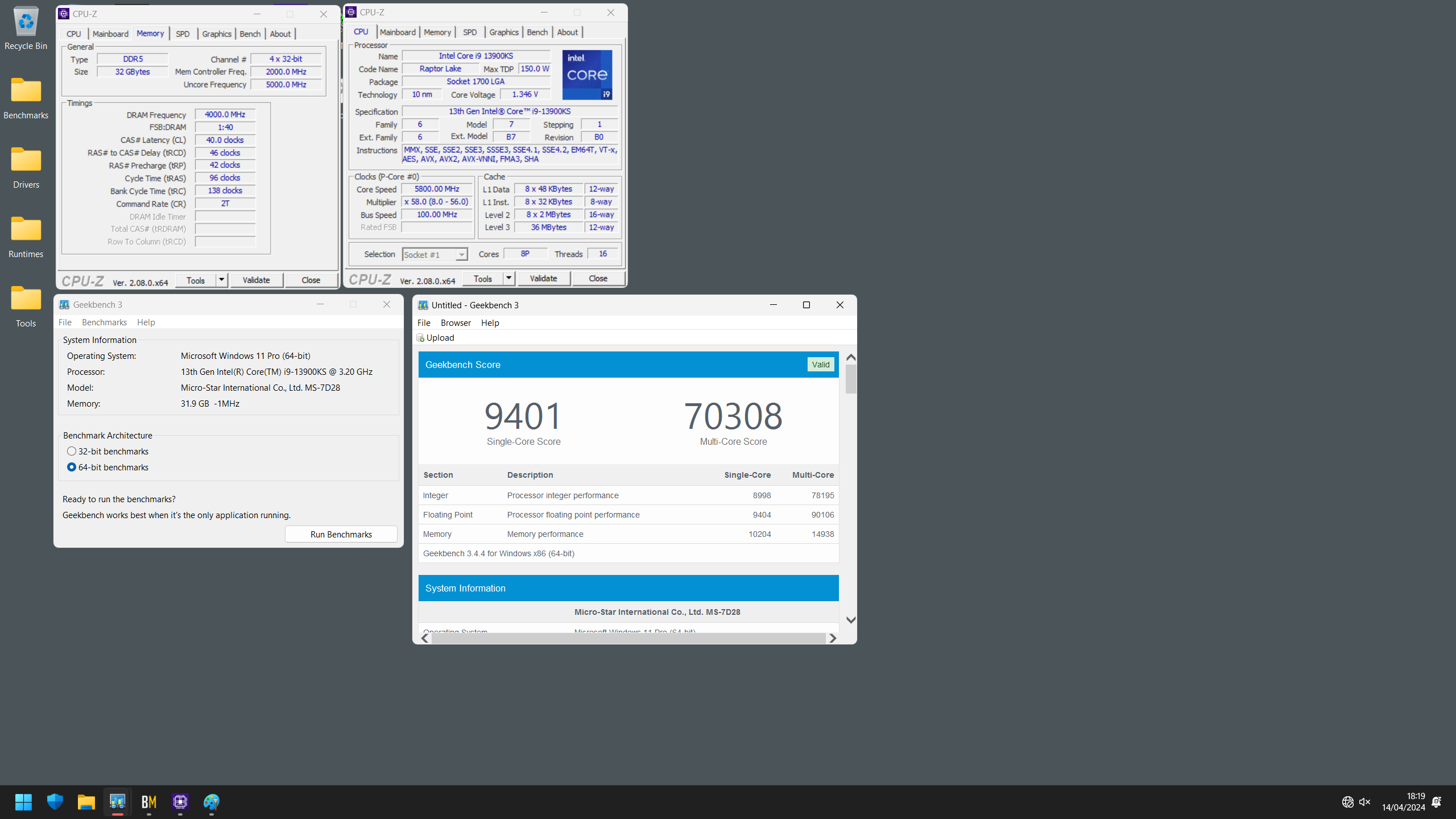Image resolution: width=1456 pixels, height=819 pixels.
Task: Open Graphics tab in processor CPU-Z window
Action: coord(504,32)
